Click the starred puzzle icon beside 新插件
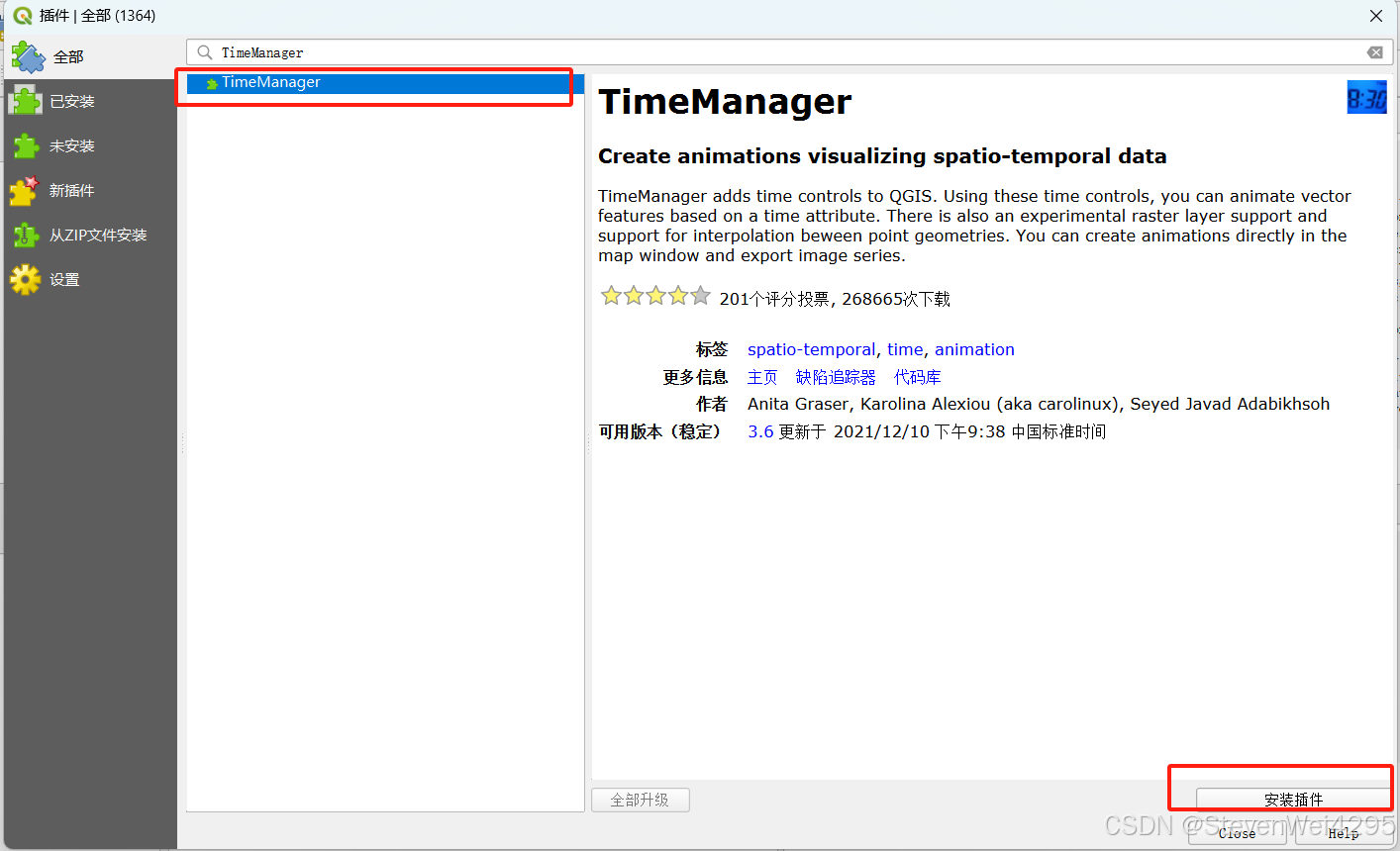The image size is (1400, 851). [x=25, y=190]
